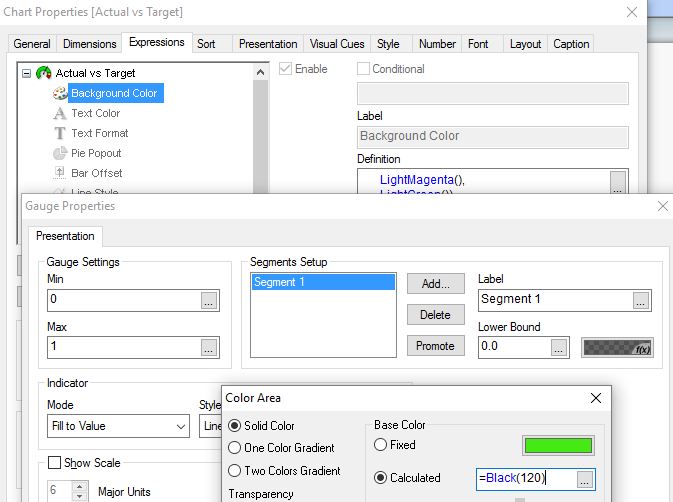Select the Fixed base color option
The height and width of the screenshot is (502, 673).
(380, 445)
